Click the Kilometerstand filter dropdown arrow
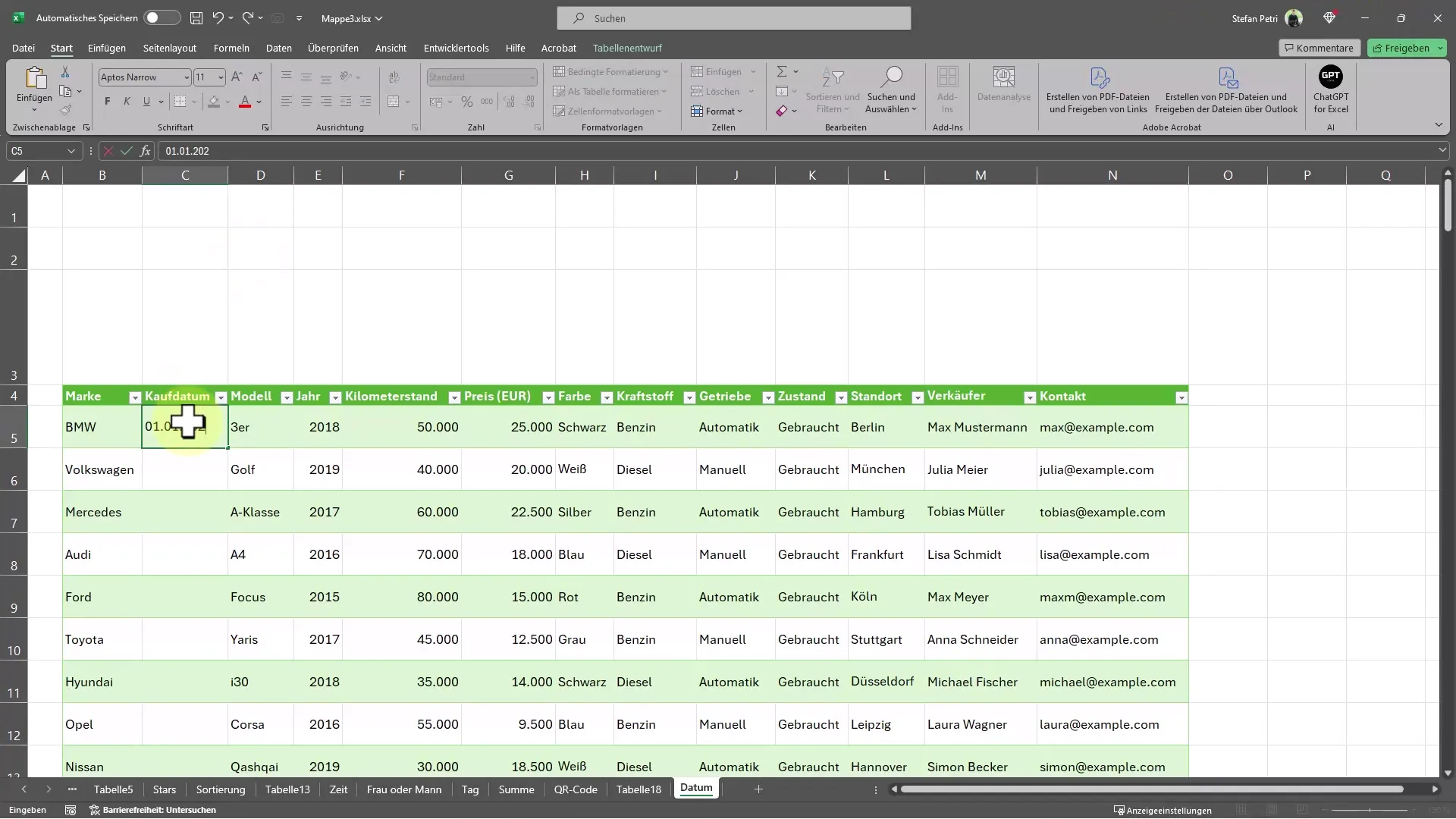Viewport: 1456px width, 819px height. point(454,397)
